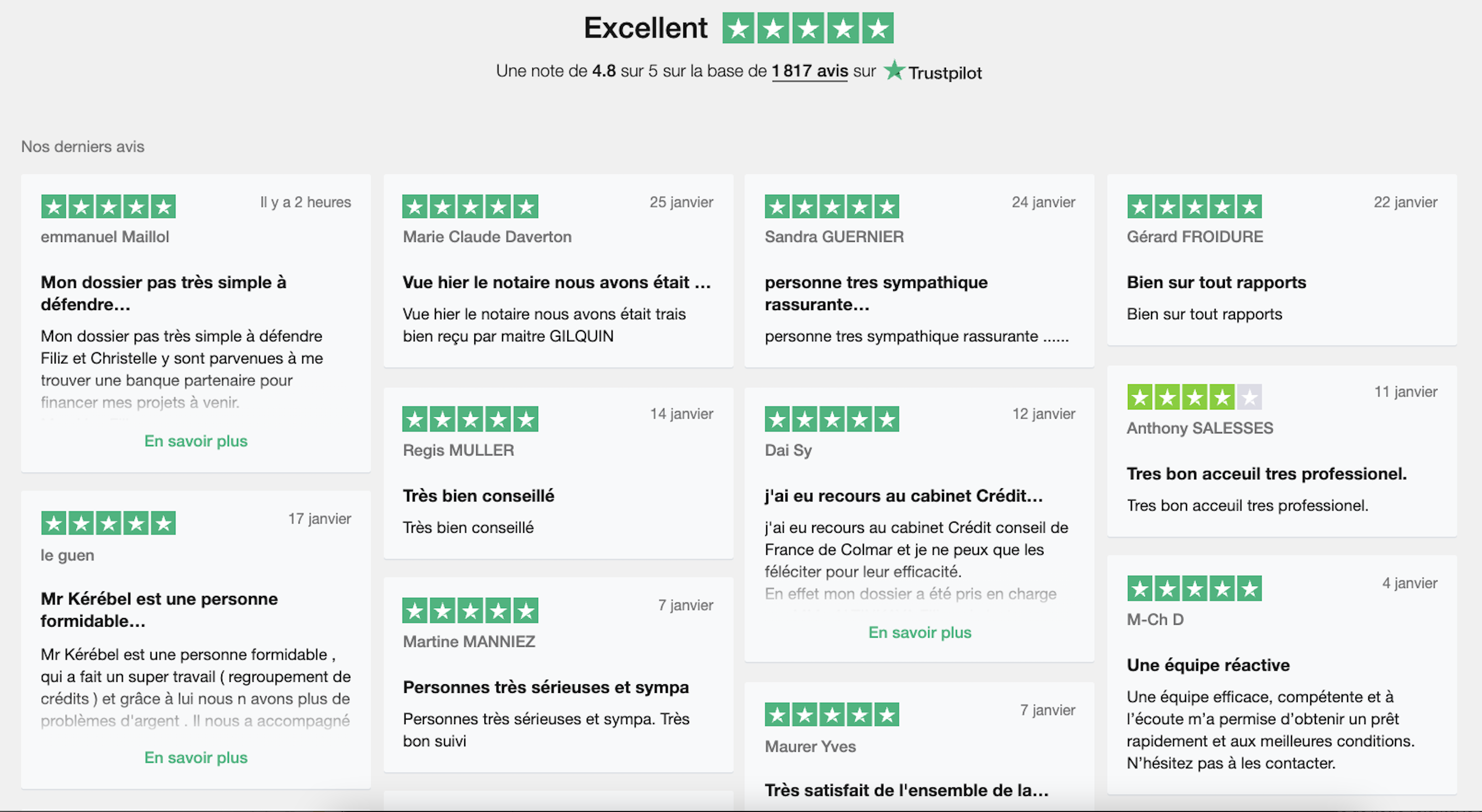
Task: Click the Trustpilot logo in the header
Action: pos(932,71)
